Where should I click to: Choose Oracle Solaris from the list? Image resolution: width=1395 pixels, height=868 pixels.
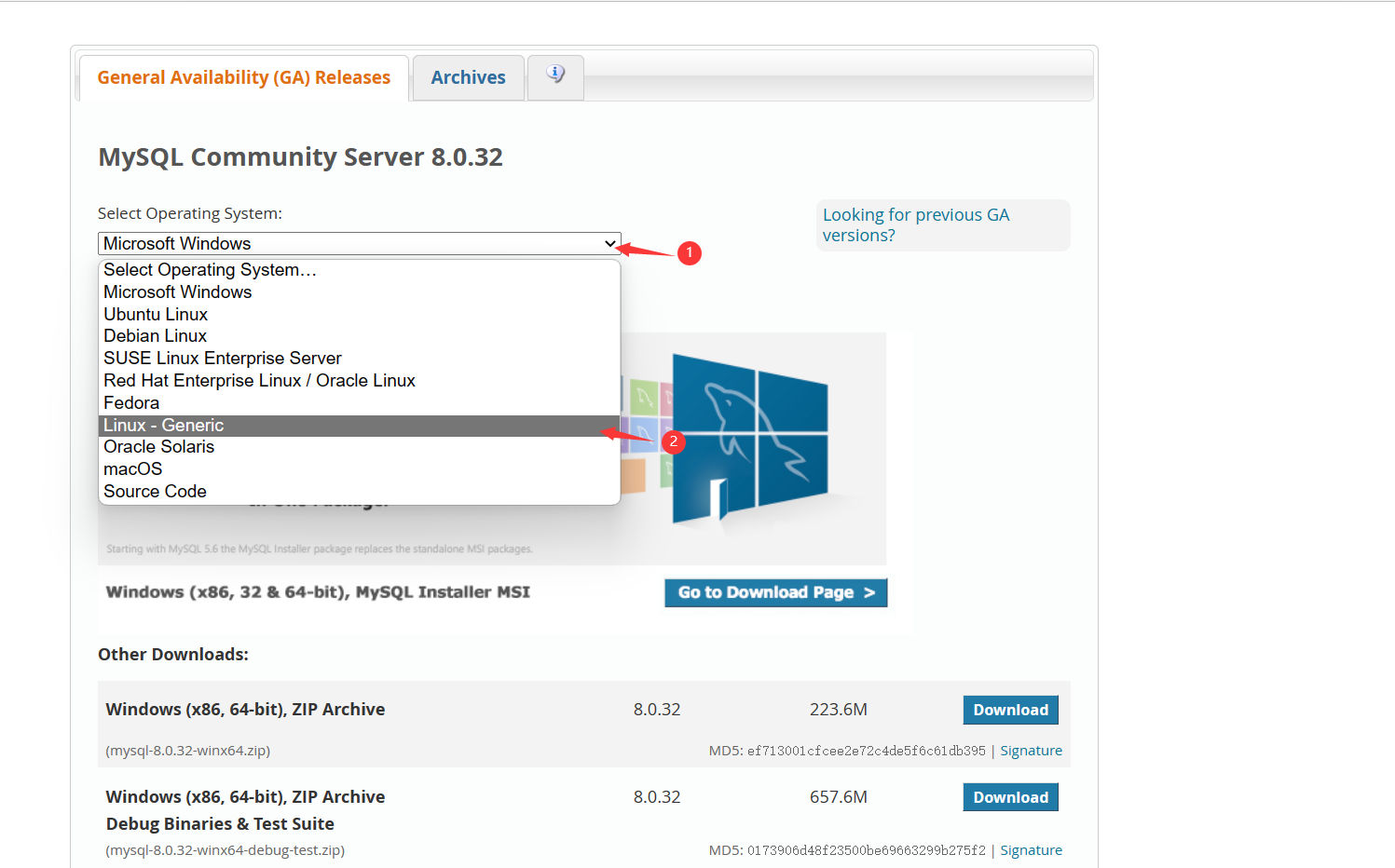pos(359,447)
